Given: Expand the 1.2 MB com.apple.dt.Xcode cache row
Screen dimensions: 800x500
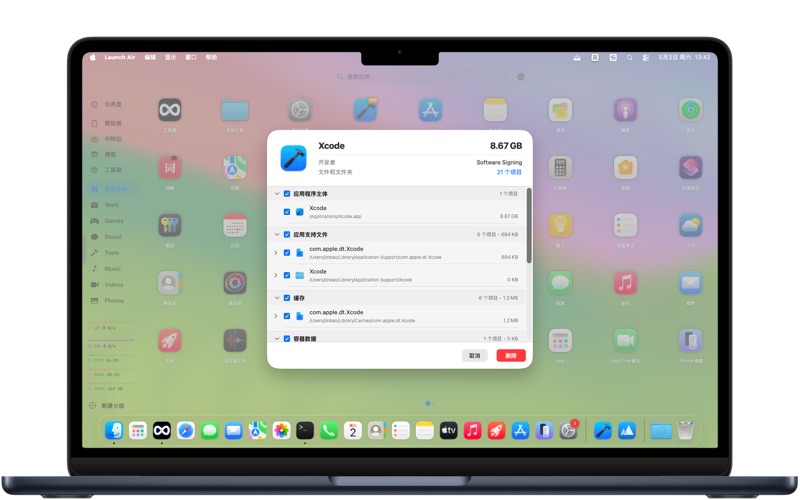Looking at the screenshot, I should (276, 316).
